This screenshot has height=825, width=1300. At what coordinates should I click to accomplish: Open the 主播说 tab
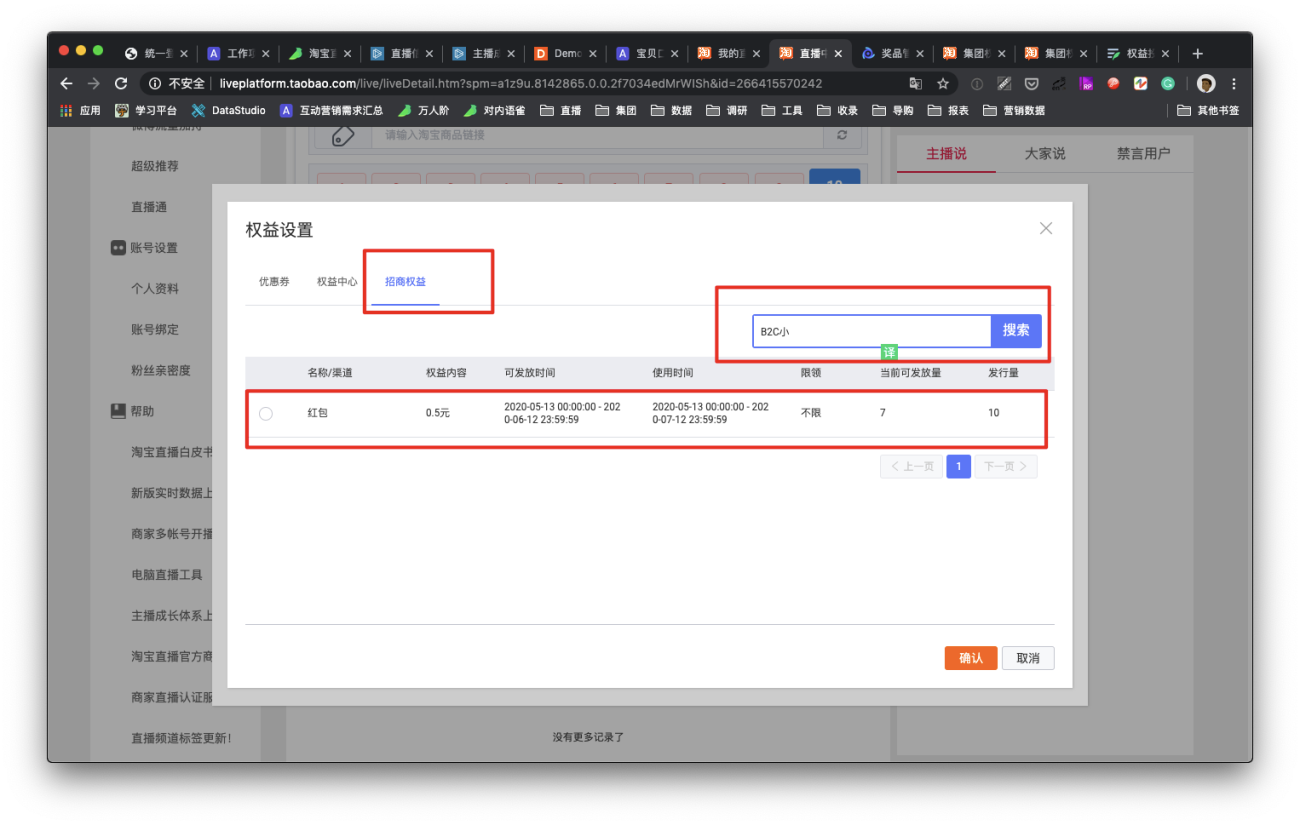click(946, 154)
